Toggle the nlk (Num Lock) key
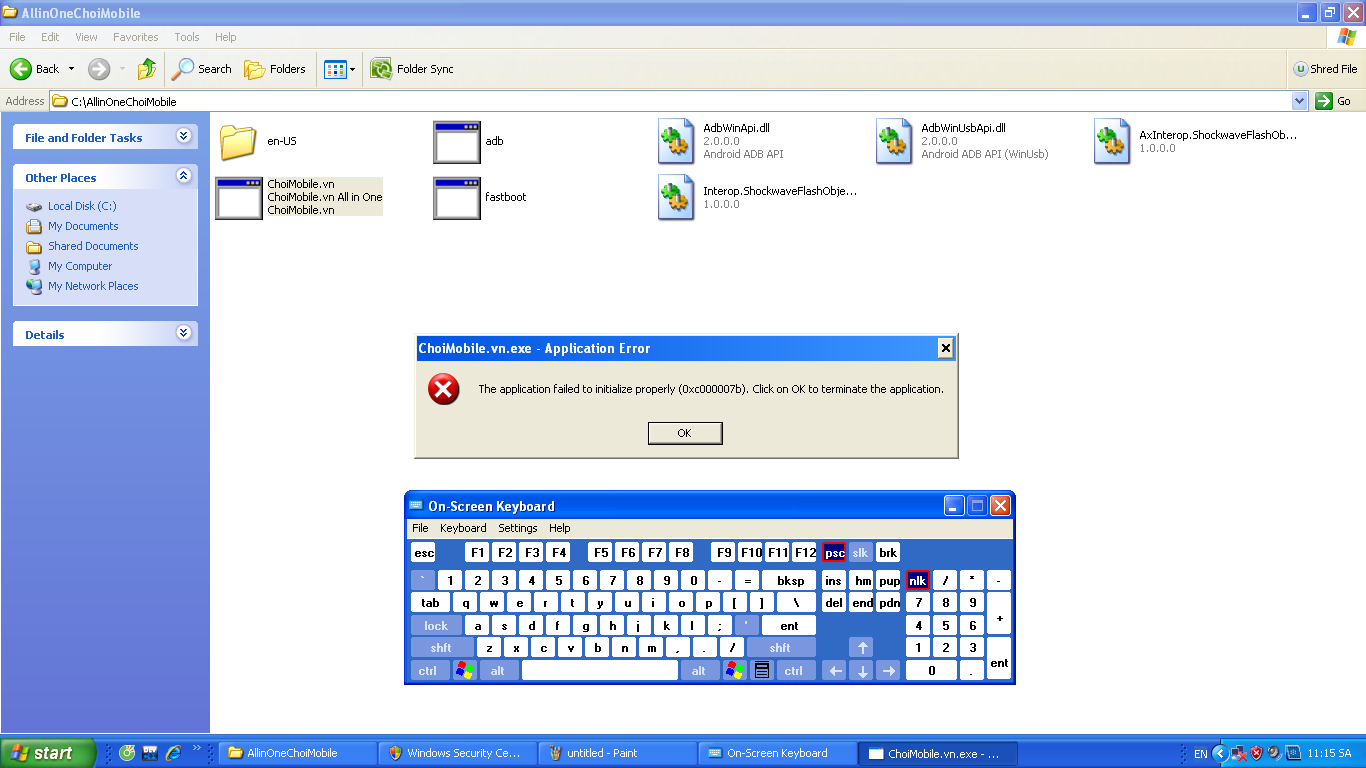1366x768 pixels. (918, 580)
